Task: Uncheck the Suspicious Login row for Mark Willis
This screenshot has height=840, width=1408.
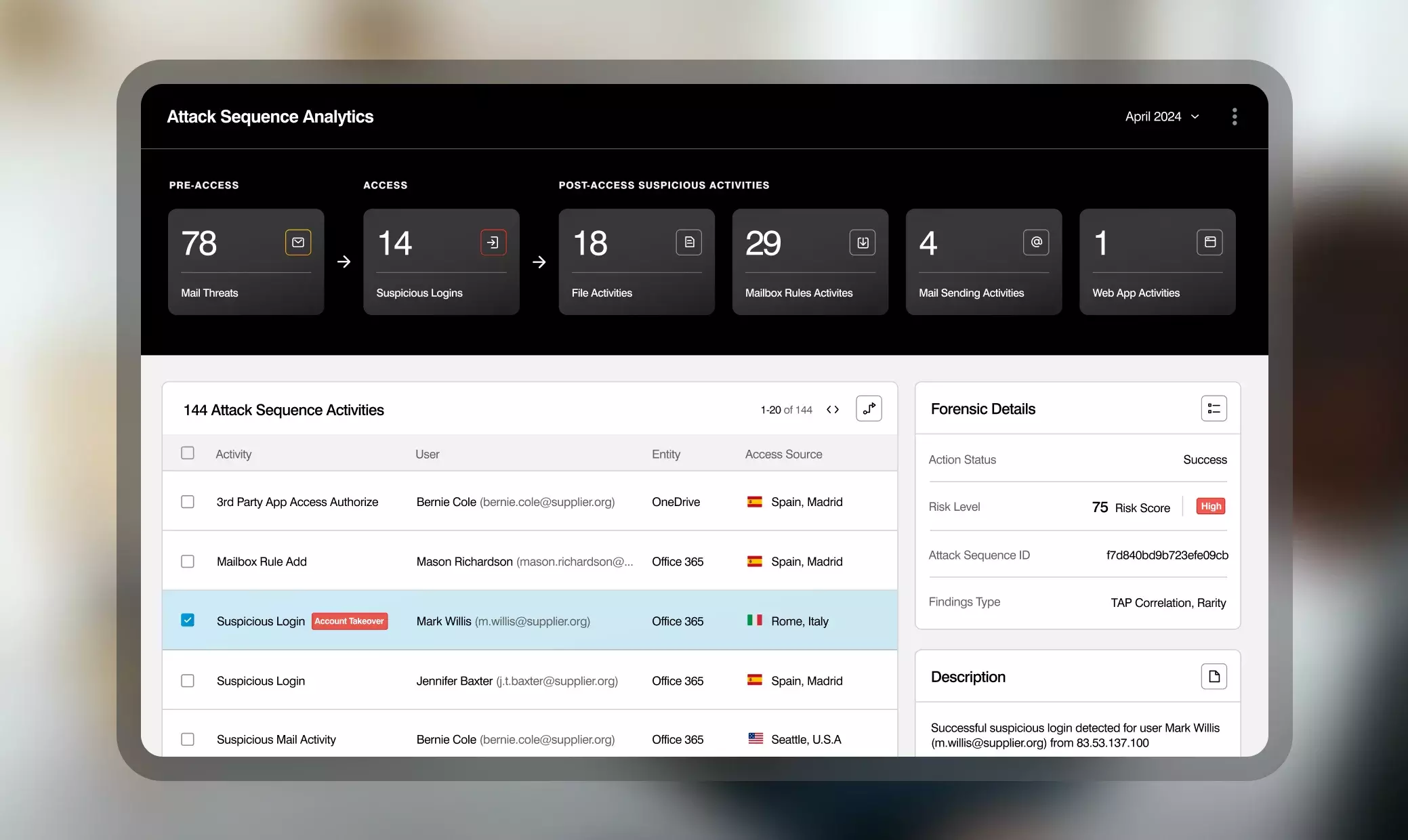Action: click(188, 620)
